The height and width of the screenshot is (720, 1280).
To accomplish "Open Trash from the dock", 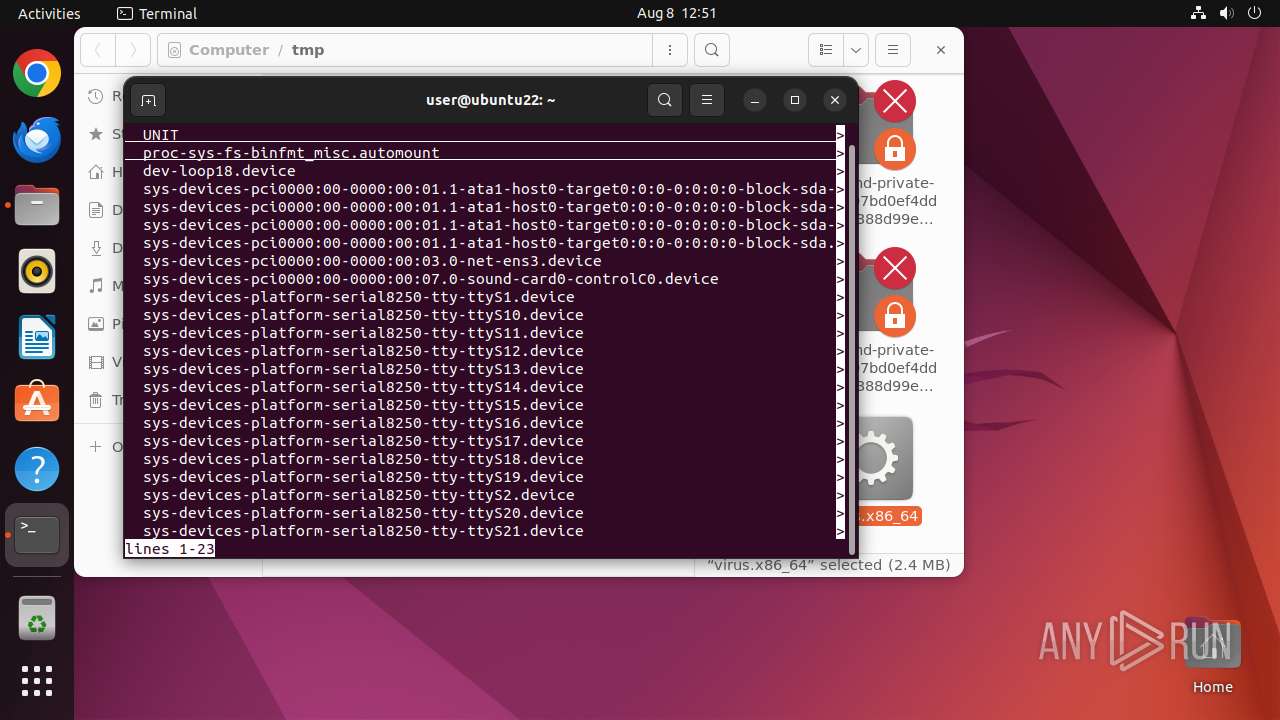I will (37, 617).
